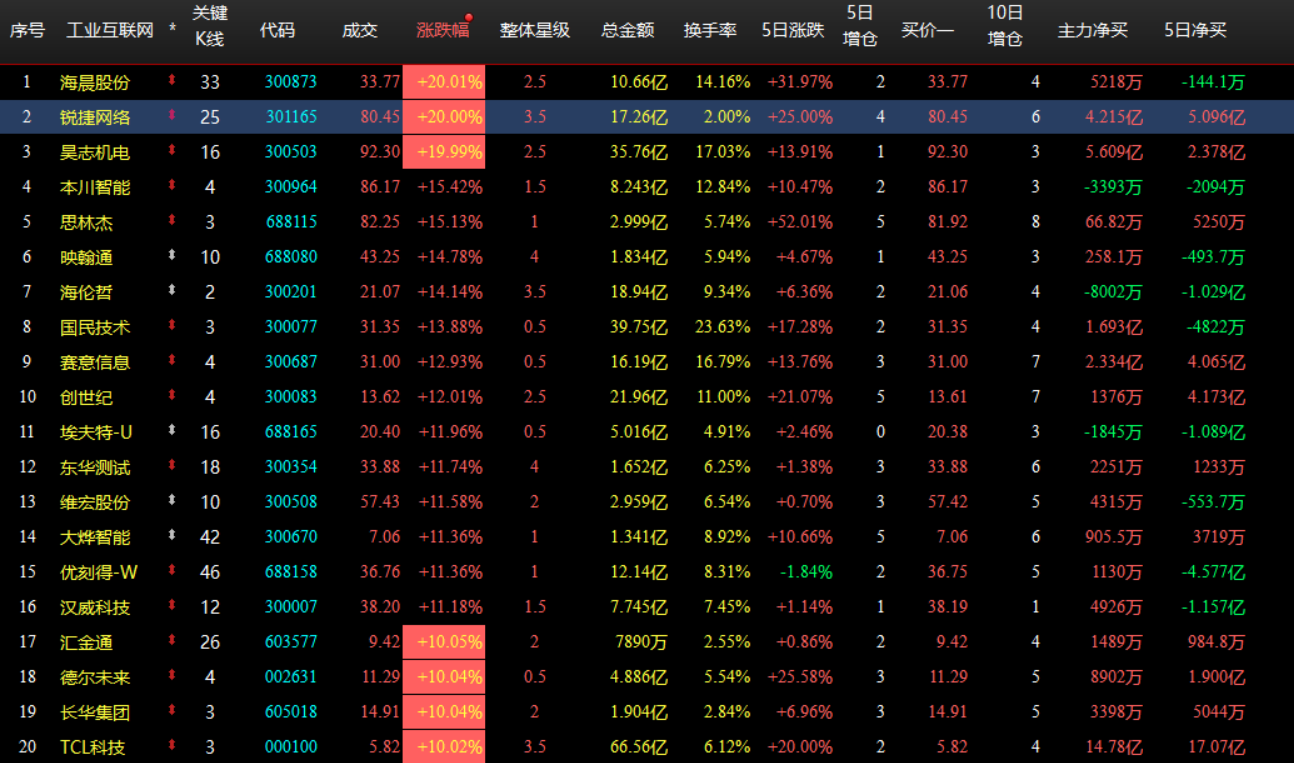This screenshot has width=1294, height=763.
Task: Click the marker icon beside 东华测试
Action: pos(172,466)
